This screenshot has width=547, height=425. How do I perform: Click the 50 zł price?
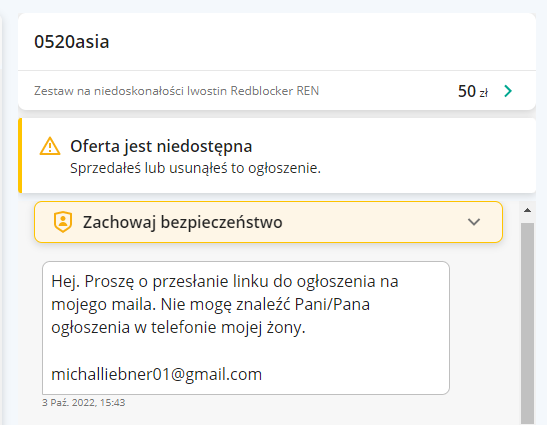pos(473,91)
